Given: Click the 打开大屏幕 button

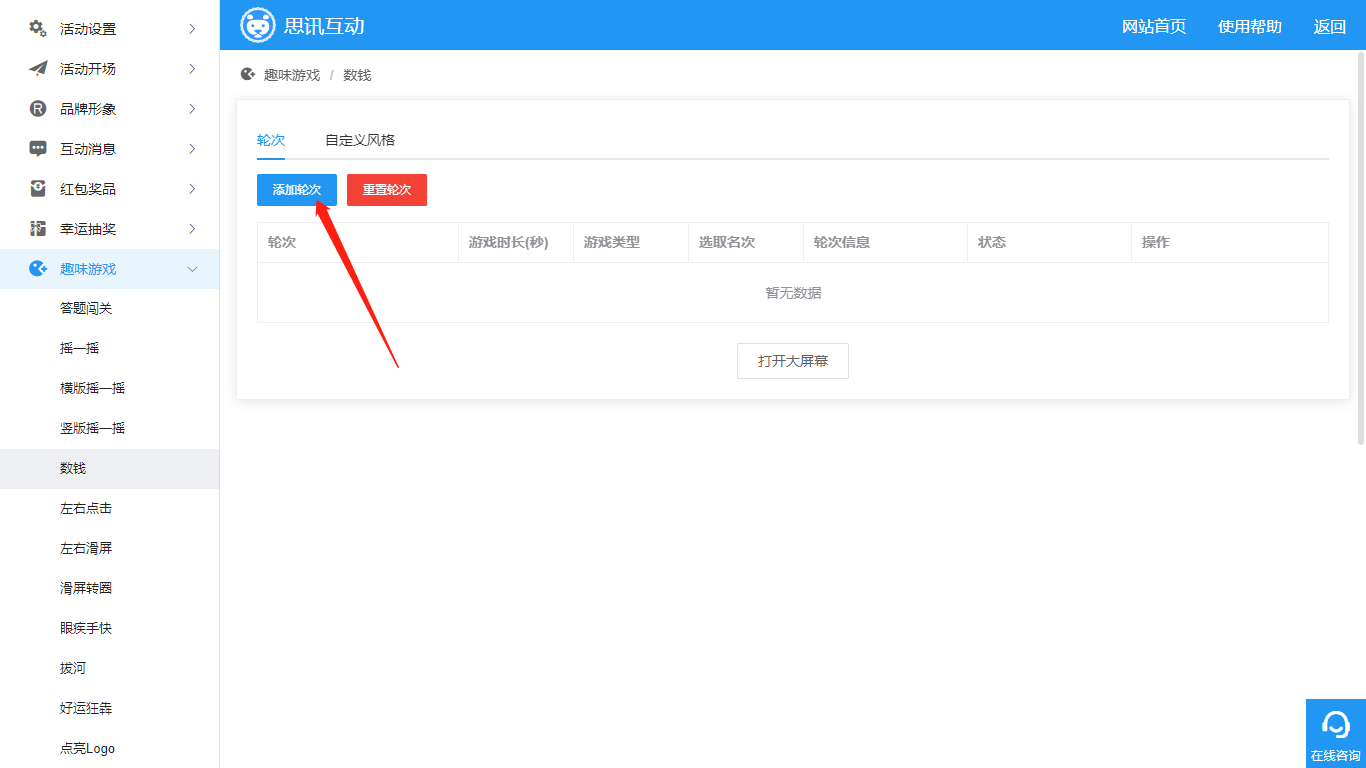Looking at the screenshot, I should 793,361.
